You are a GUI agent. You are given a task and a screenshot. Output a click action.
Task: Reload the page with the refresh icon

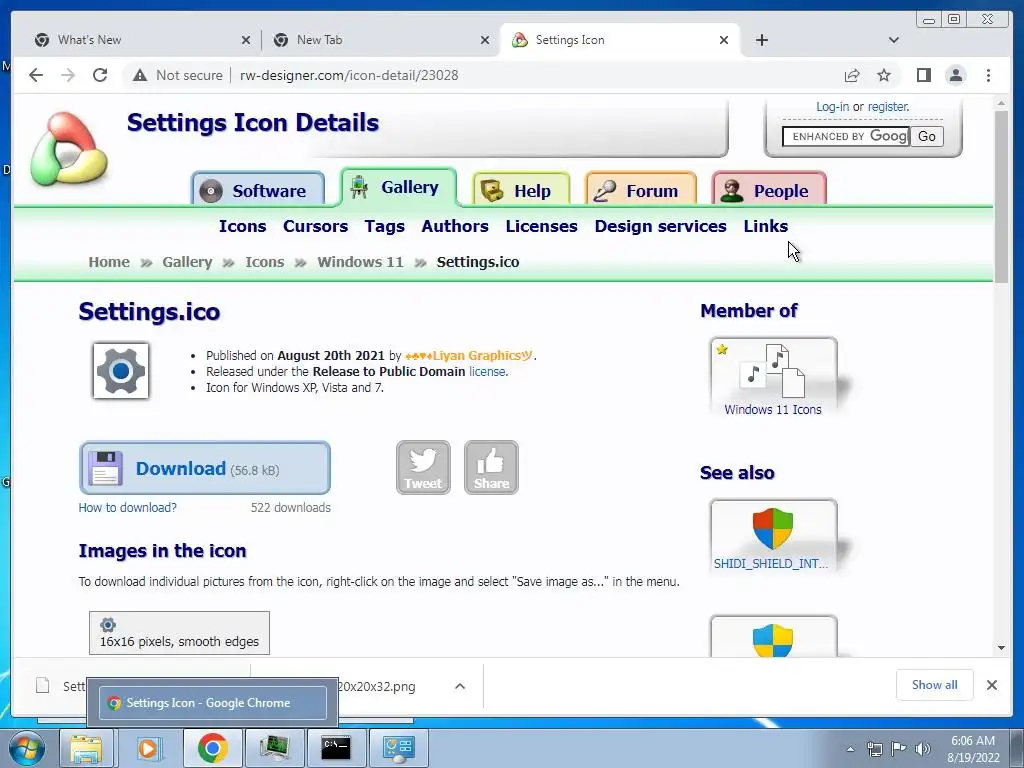pos(100,75)
